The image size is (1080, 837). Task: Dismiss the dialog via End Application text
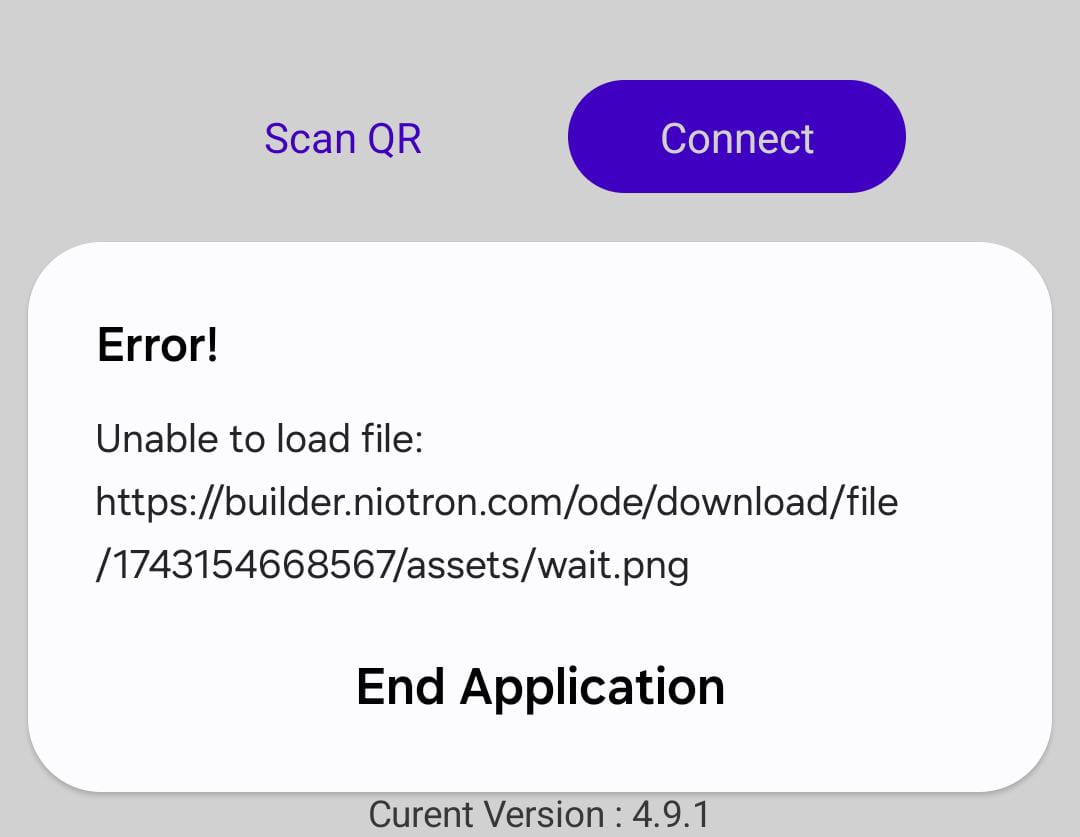click(540, 687)
